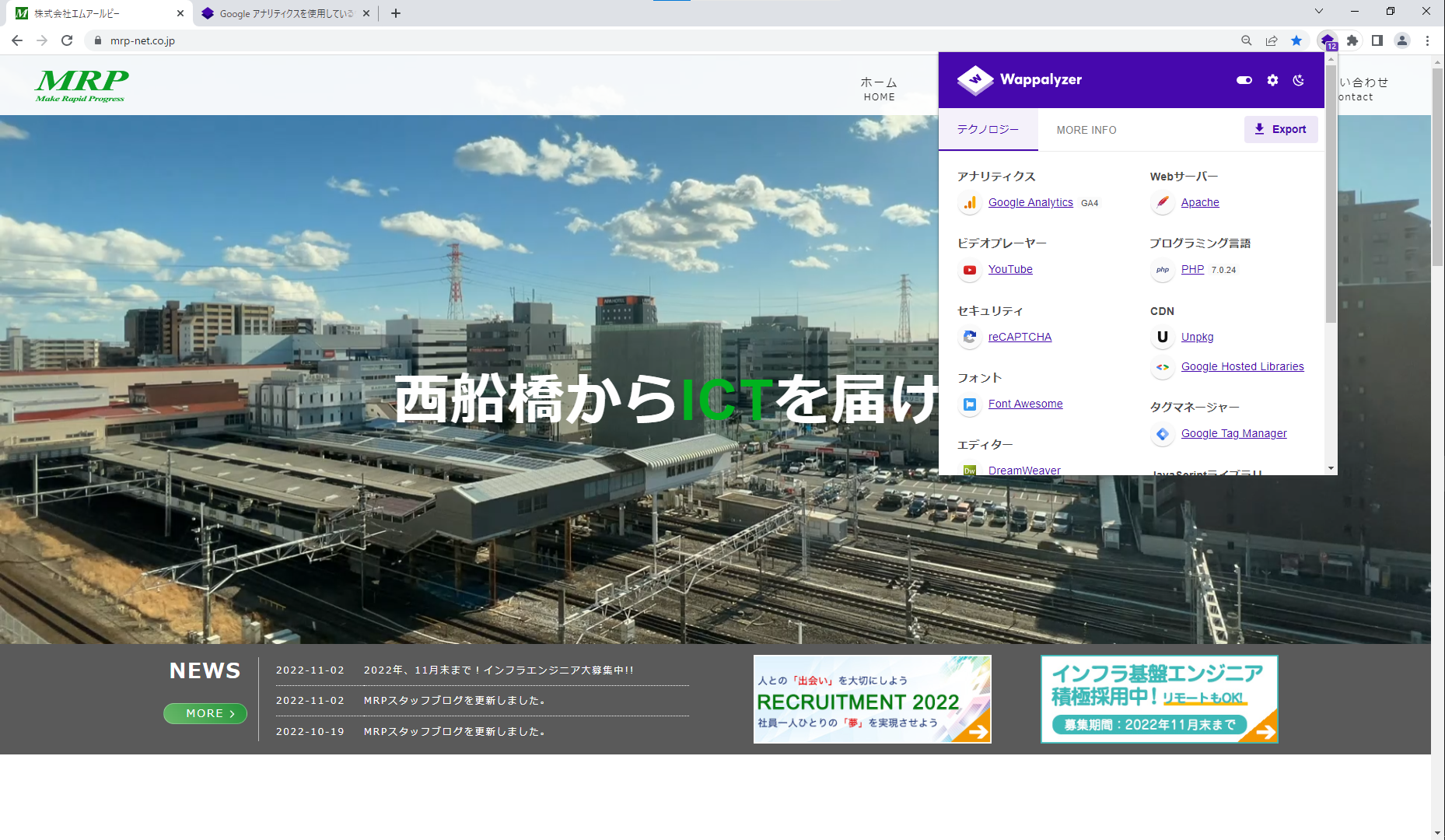Open the RECRUITMENT 2022 banner

pyautogui.click(x=872, y=699)
